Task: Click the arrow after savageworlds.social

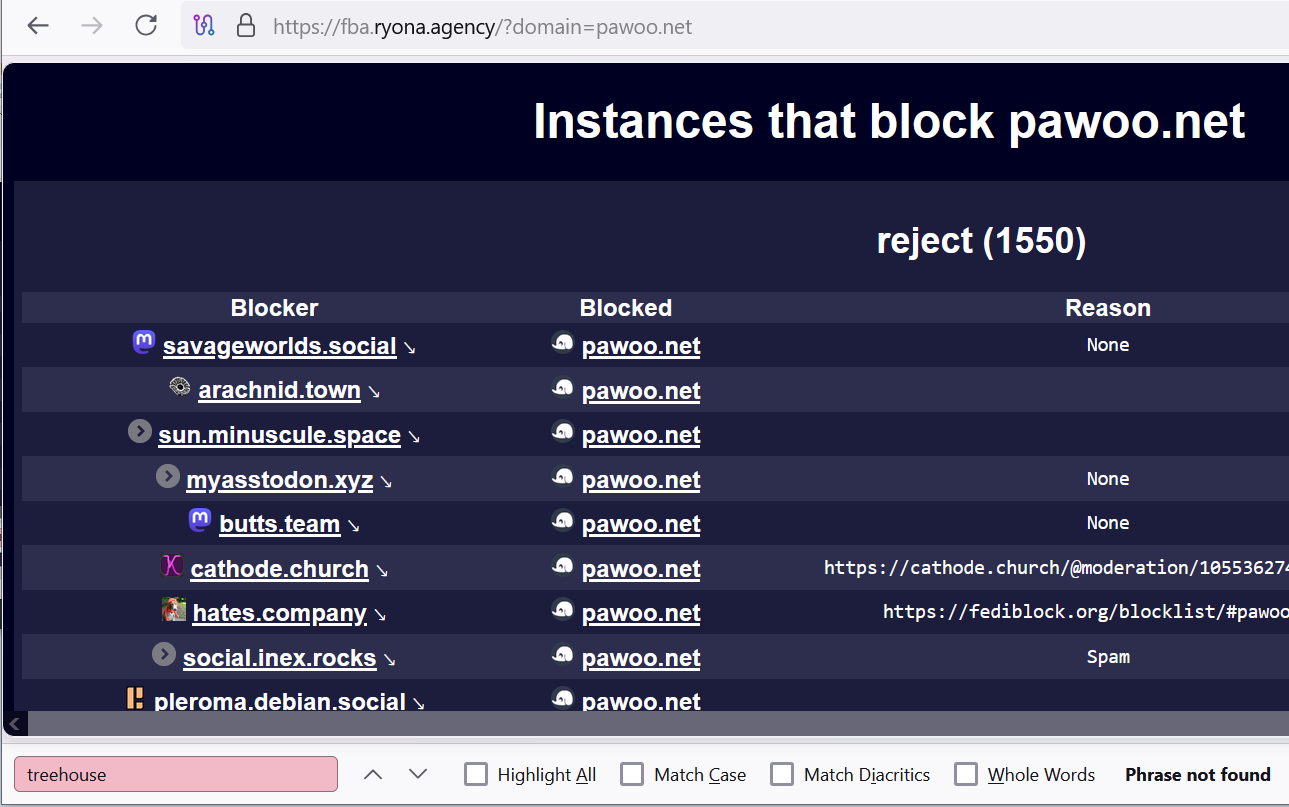Action: point(409,349)
